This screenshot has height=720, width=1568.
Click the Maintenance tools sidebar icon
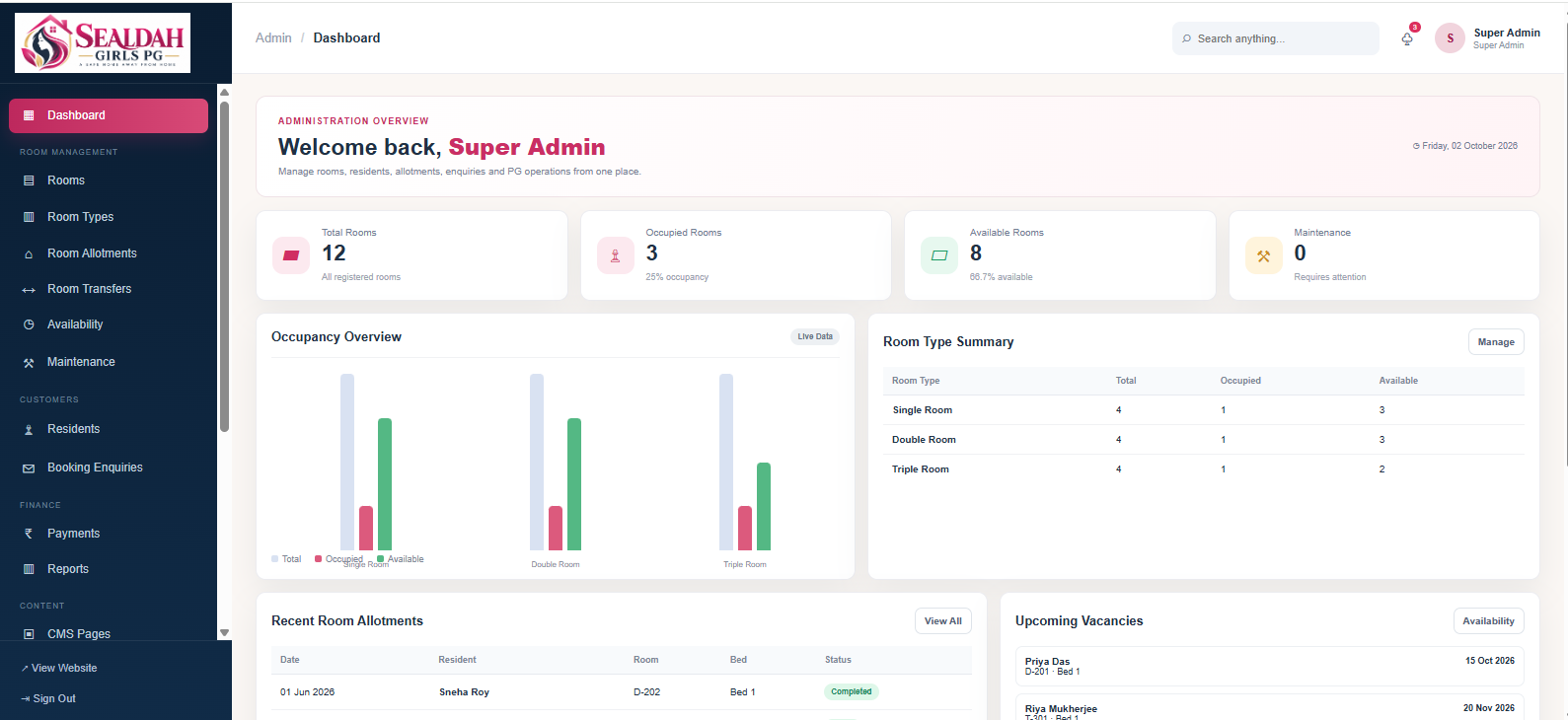pos(29,363)
